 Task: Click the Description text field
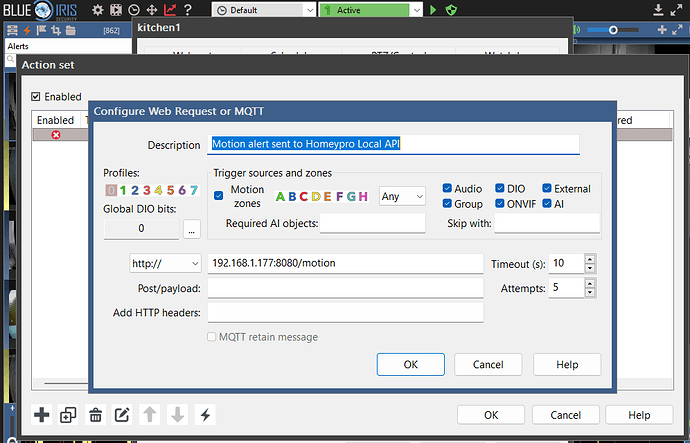[x=393, y=144]
